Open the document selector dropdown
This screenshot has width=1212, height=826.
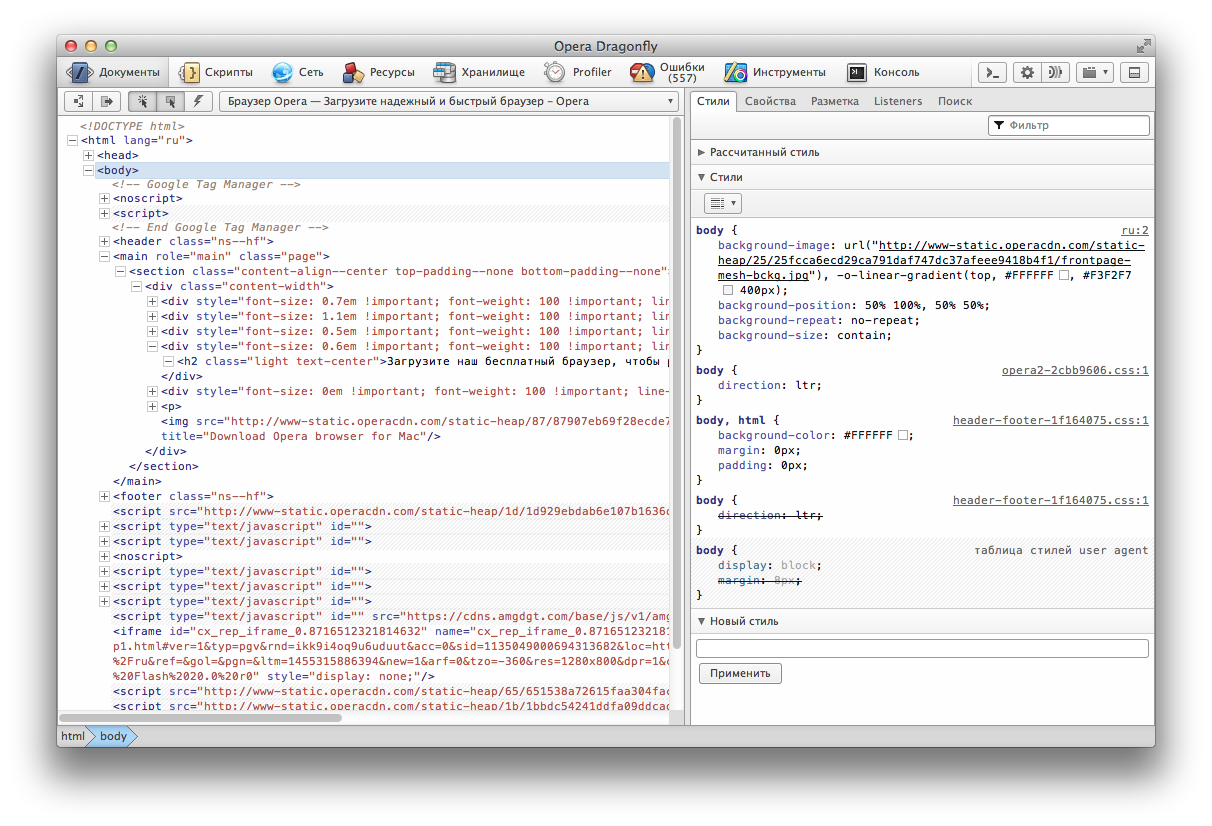(x=449, y=101)
